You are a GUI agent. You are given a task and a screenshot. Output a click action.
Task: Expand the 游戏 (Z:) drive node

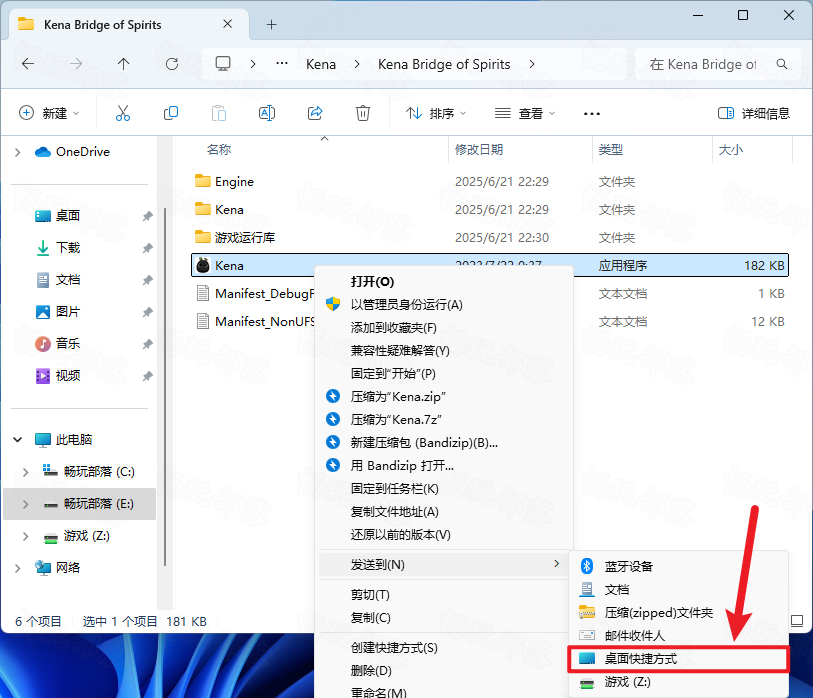pyautogui.click(x=25, y=536)
